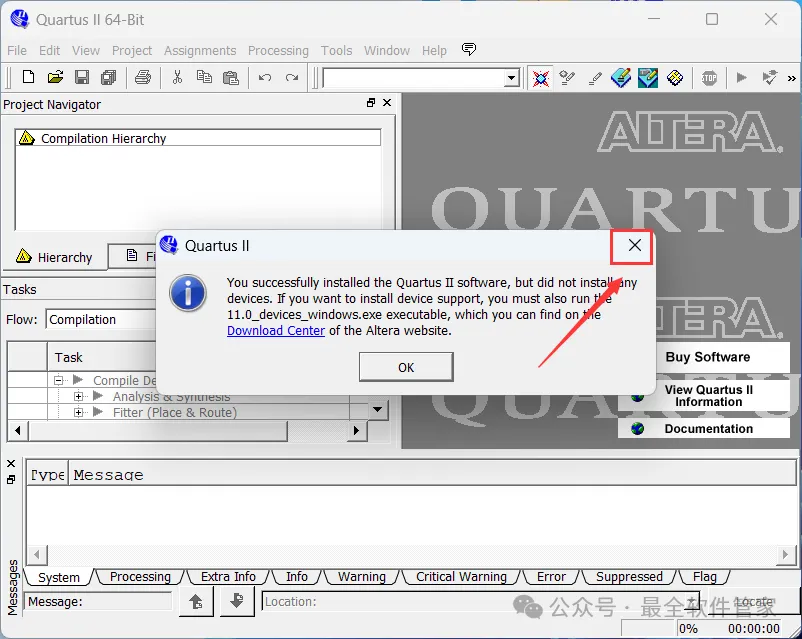802x639 pixels.
Task: Start Compilation with the play arrow
Action: click(741, 78)
